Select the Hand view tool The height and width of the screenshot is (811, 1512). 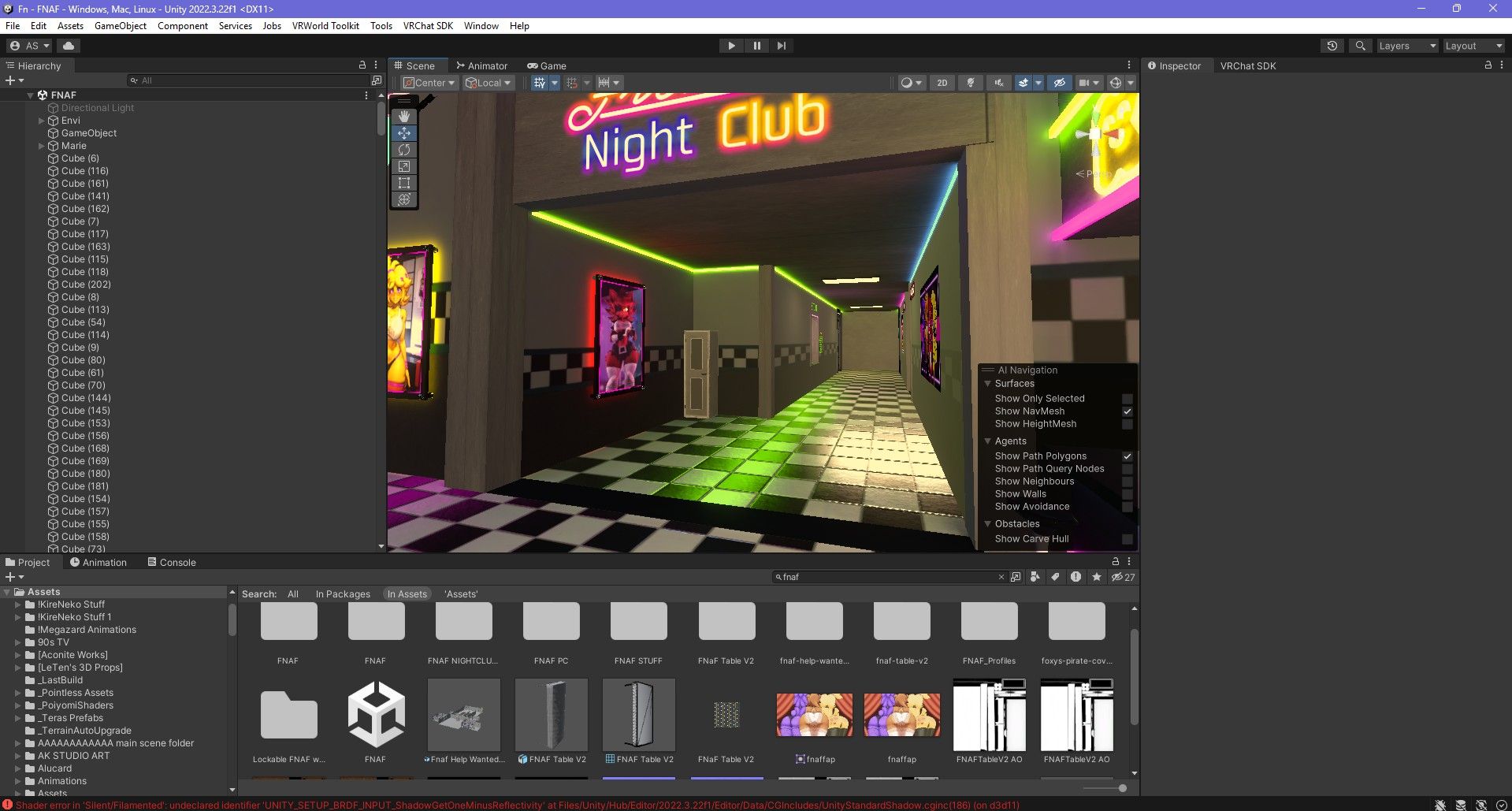(x=404, y=117)
